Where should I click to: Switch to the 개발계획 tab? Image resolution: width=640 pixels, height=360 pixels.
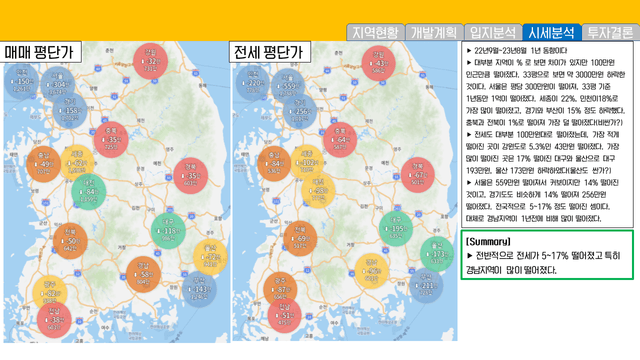(x=434, y=32)
